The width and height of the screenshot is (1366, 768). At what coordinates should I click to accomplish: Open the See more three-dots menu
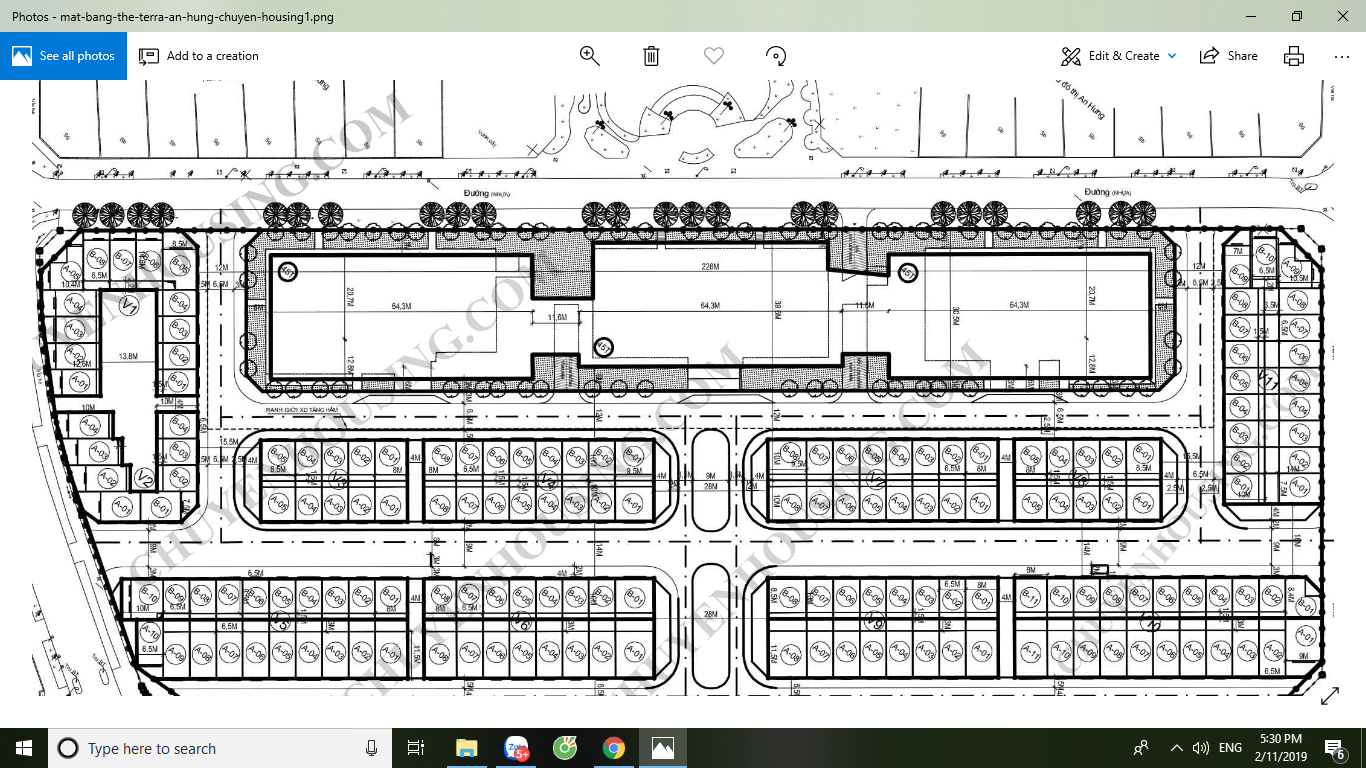pyautogui.click(x=1342, y=56)
